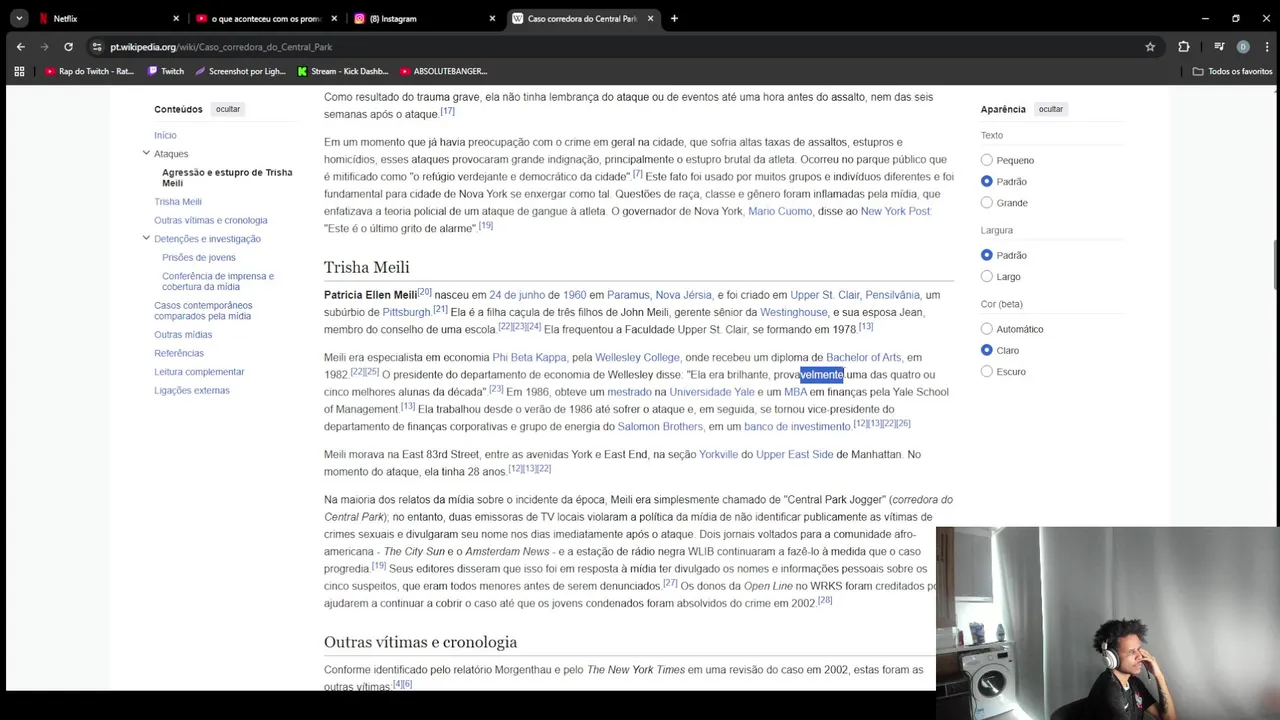The image size is (1280, 720).
Task: Open the extensions puzzle icon
Action: 1184,47
